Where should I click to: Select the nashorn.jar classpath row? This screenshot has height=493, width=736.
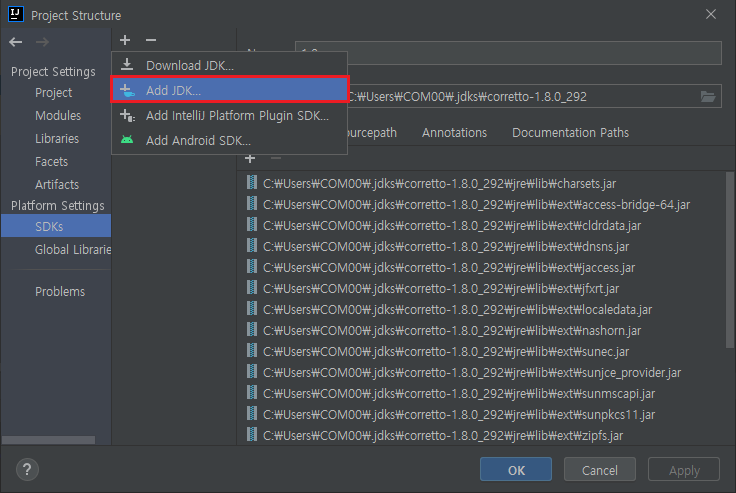480,330
